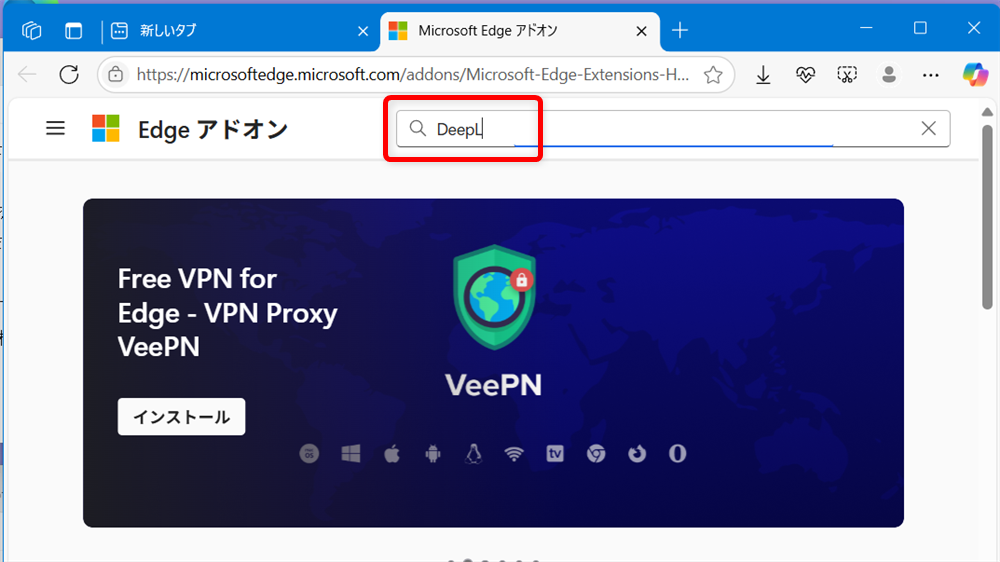Launch Copilot from the toolbar
1000x562 pixels.
pos(974,75)
